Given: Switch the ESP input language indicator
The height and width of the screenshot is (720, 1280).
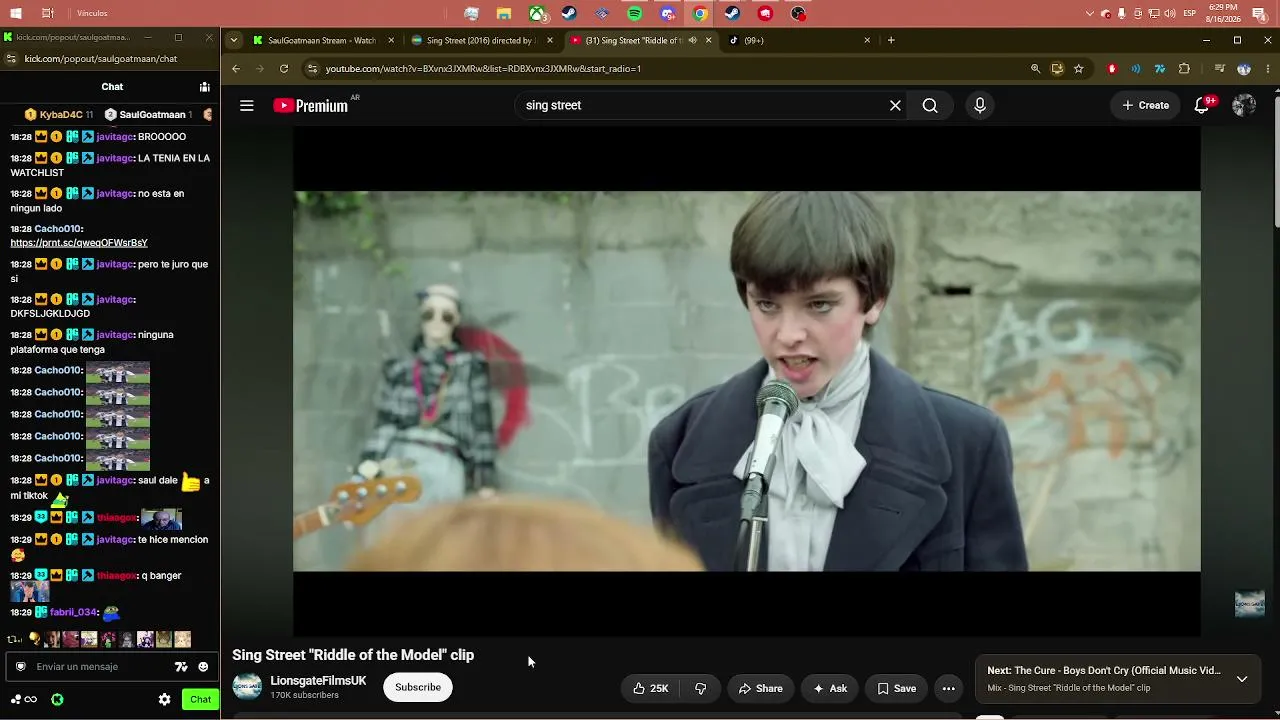Looking at the screenshot, I should [x=1190, y=14].
